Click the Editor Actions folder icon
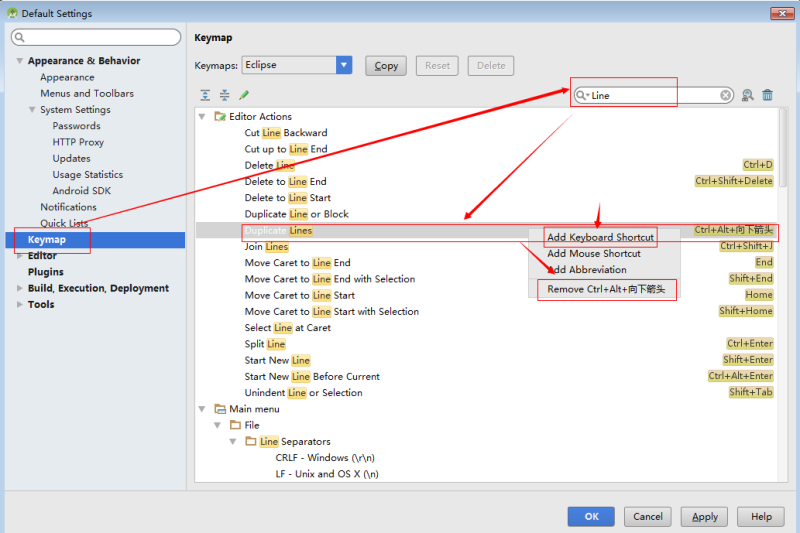Screen dimensions: 800x533 (x=220, y=117)
